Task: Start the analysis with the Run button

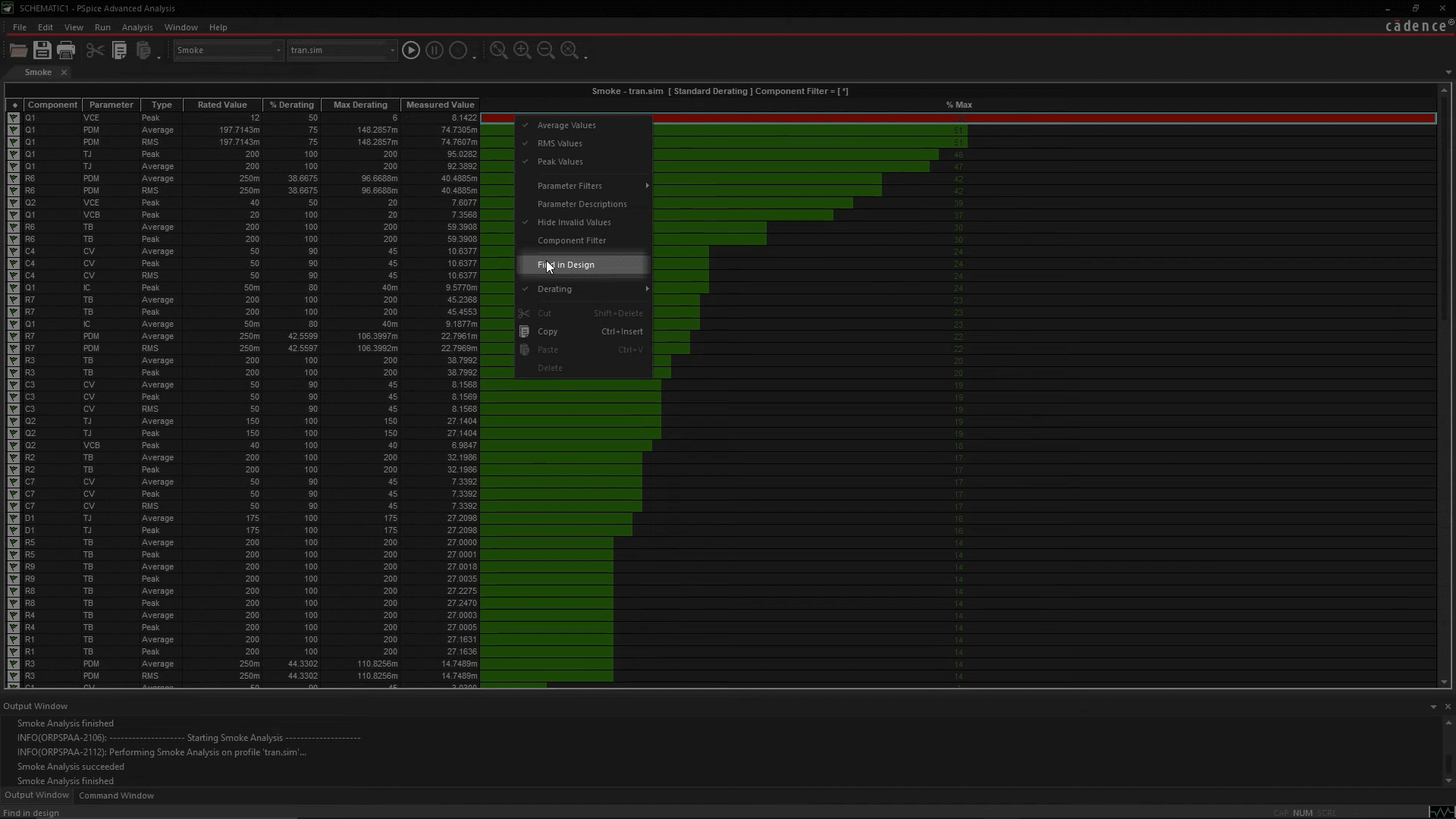Action: point(410,50)
